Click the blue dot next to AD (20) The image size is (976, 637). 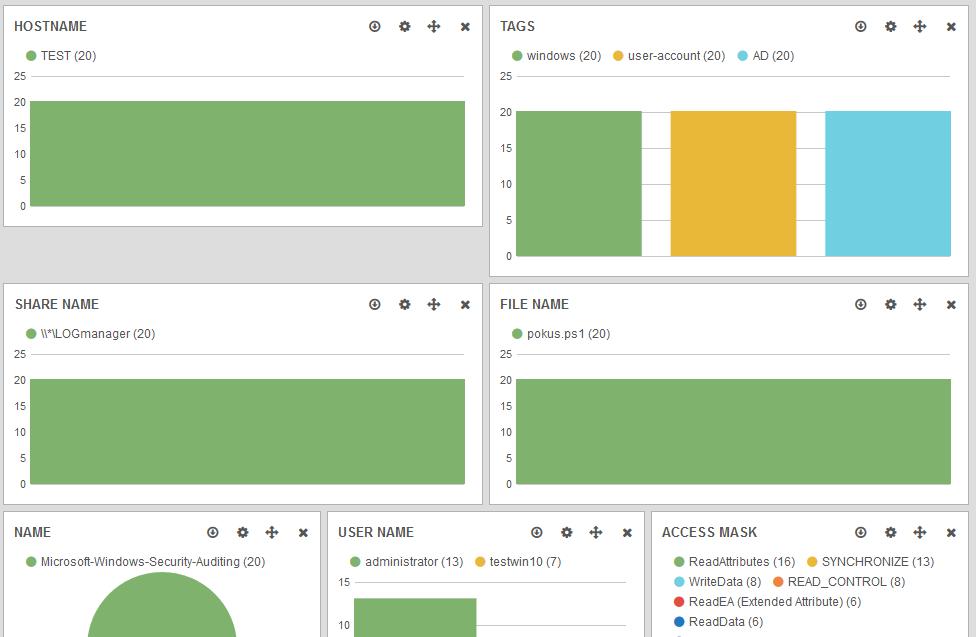742,55
